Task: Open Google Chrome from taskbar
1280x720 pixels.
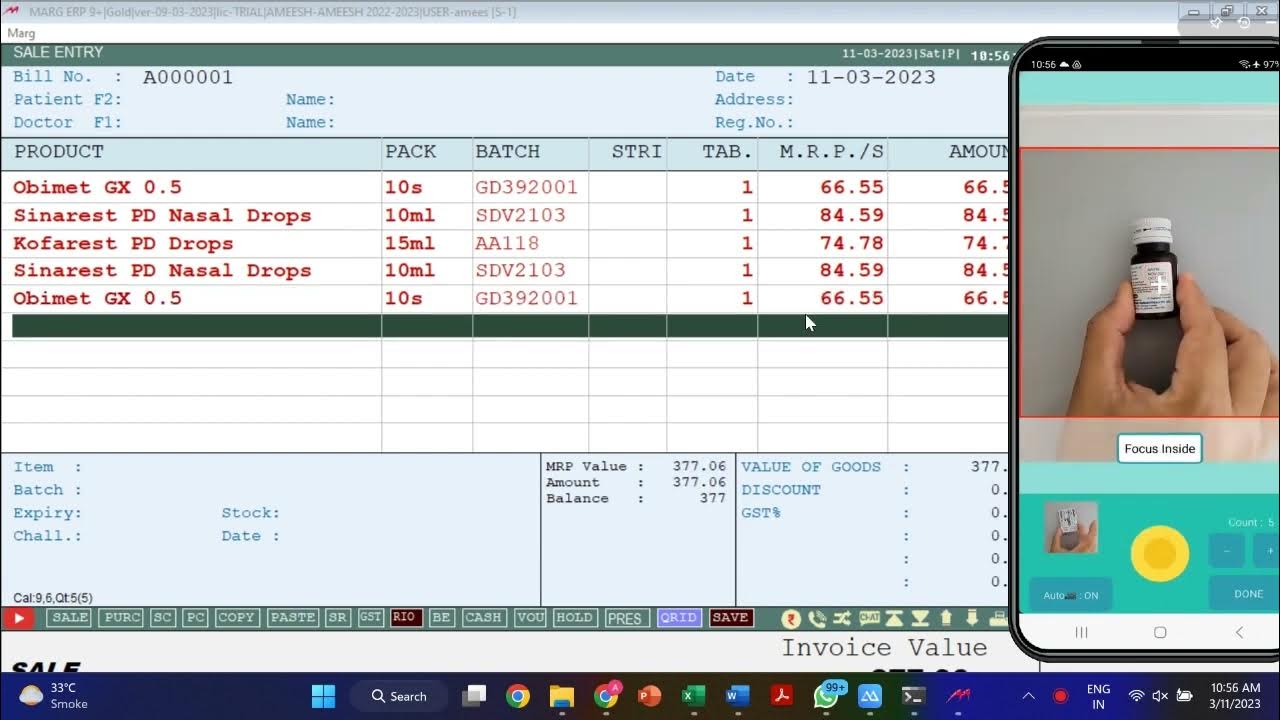Action: [518, 696]
